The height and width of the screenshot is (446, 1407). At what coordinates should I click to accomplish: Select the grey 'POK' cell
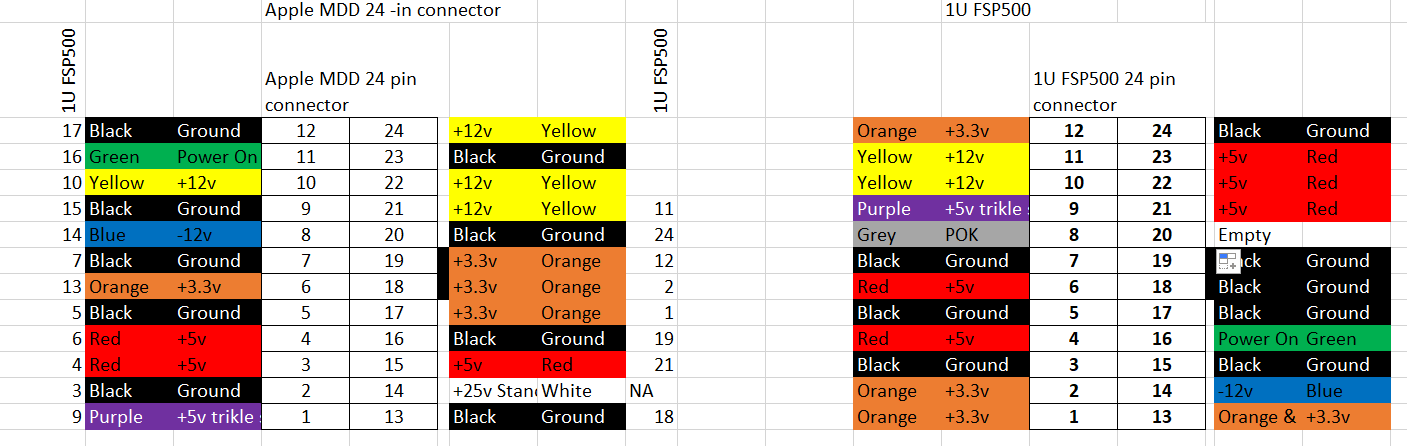tap(985, 235)
